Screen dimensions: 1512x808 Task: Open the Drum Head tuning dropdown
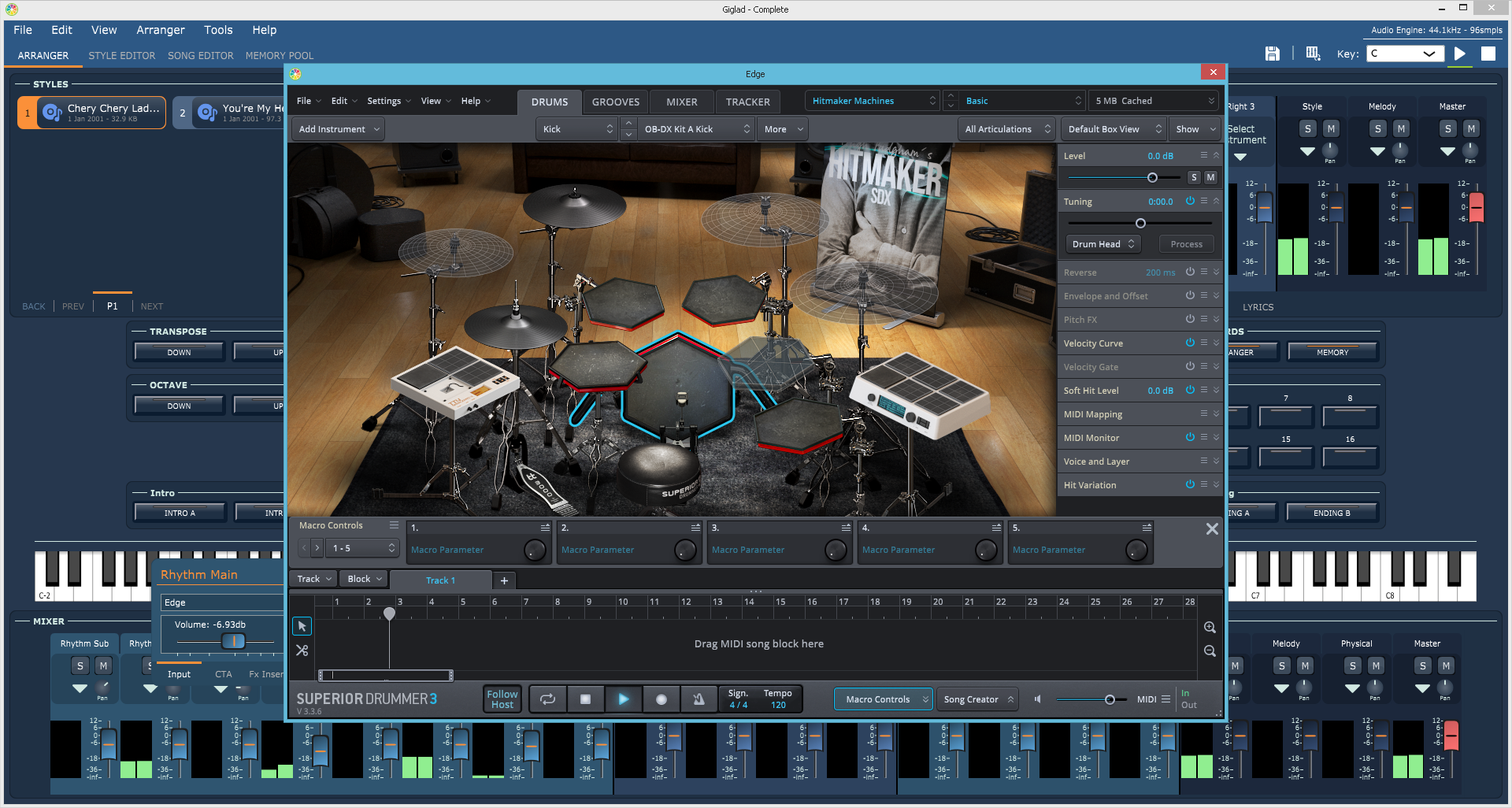point(1103,244)
